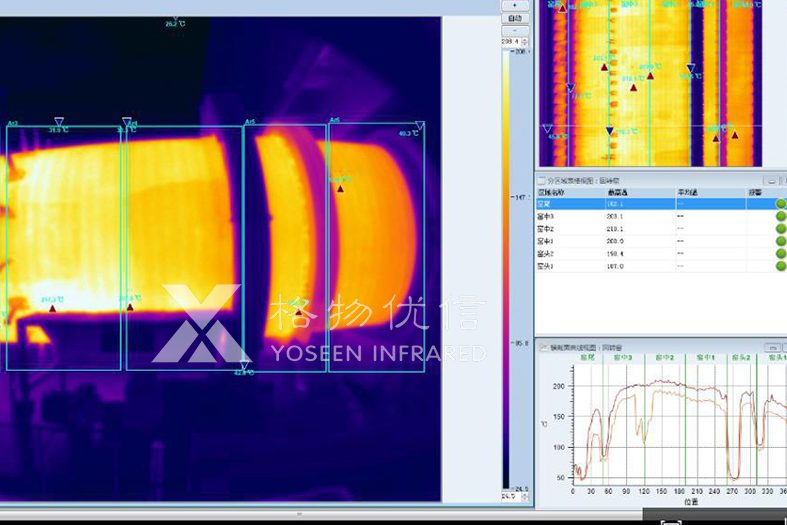Click the 平均温 column header

point(686,192)
